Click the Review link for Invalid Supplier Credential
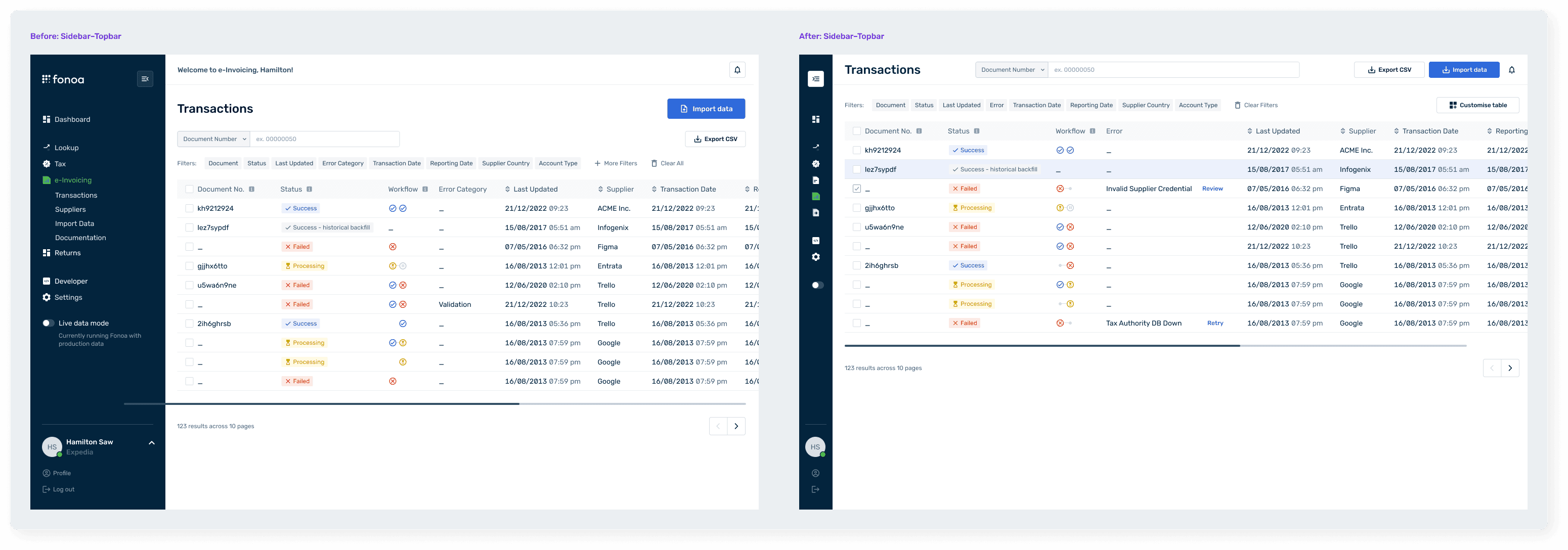The height and width of the screenshot is (550, 1568). 1212,189
